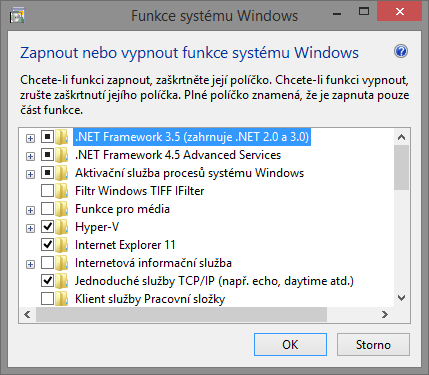Click folder icon beside Filtr Windows TIFF IFilter

(62, 191)
